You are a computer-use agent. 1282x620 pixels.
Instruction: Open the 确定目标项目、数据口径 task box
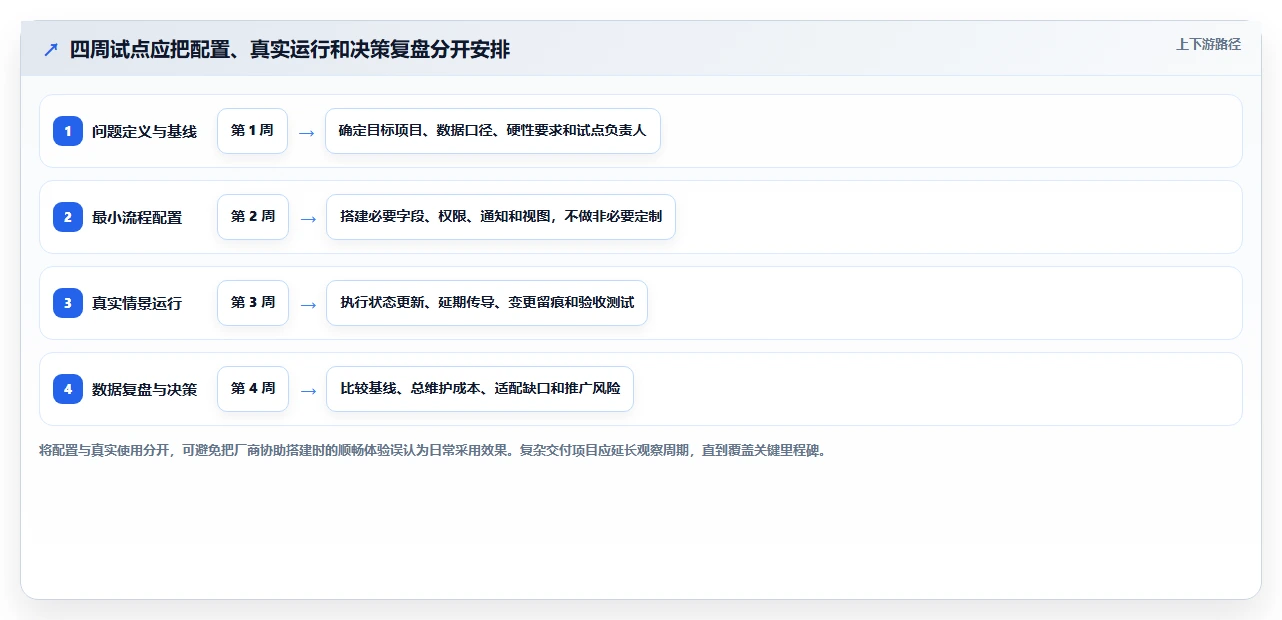493,131
